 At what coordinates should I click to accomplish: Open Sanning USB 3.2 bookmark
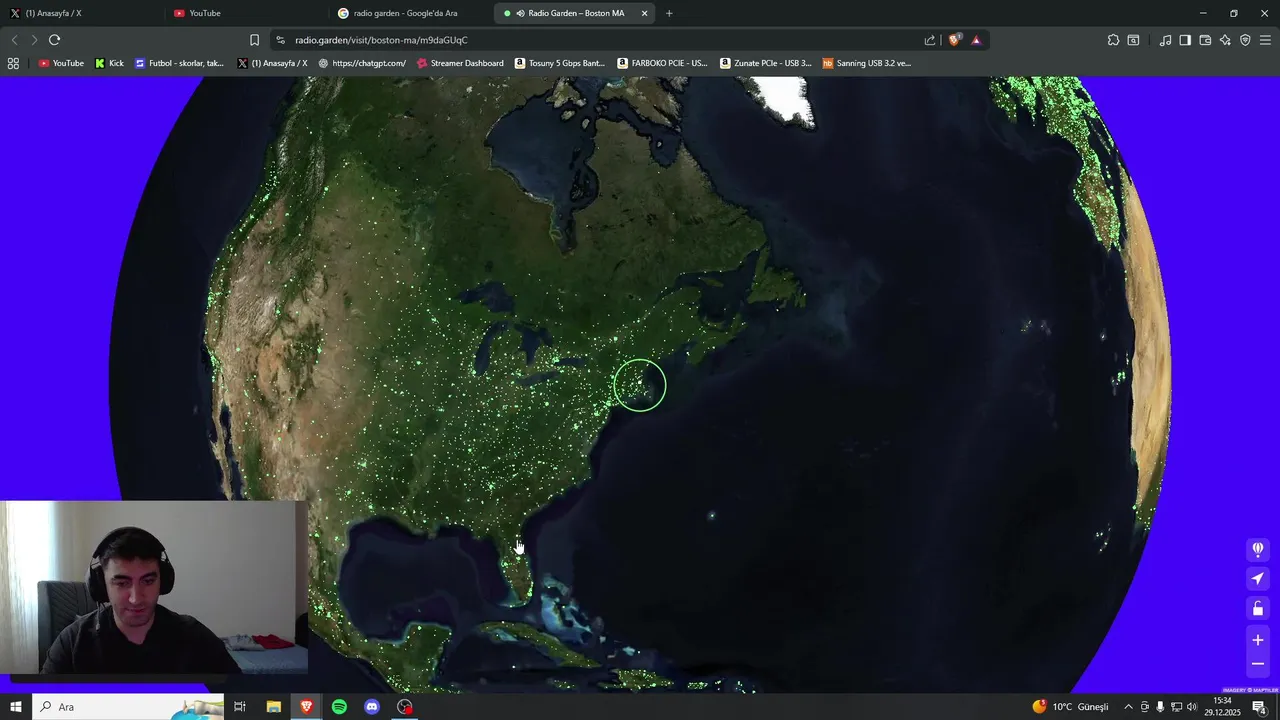pos(867,63)
